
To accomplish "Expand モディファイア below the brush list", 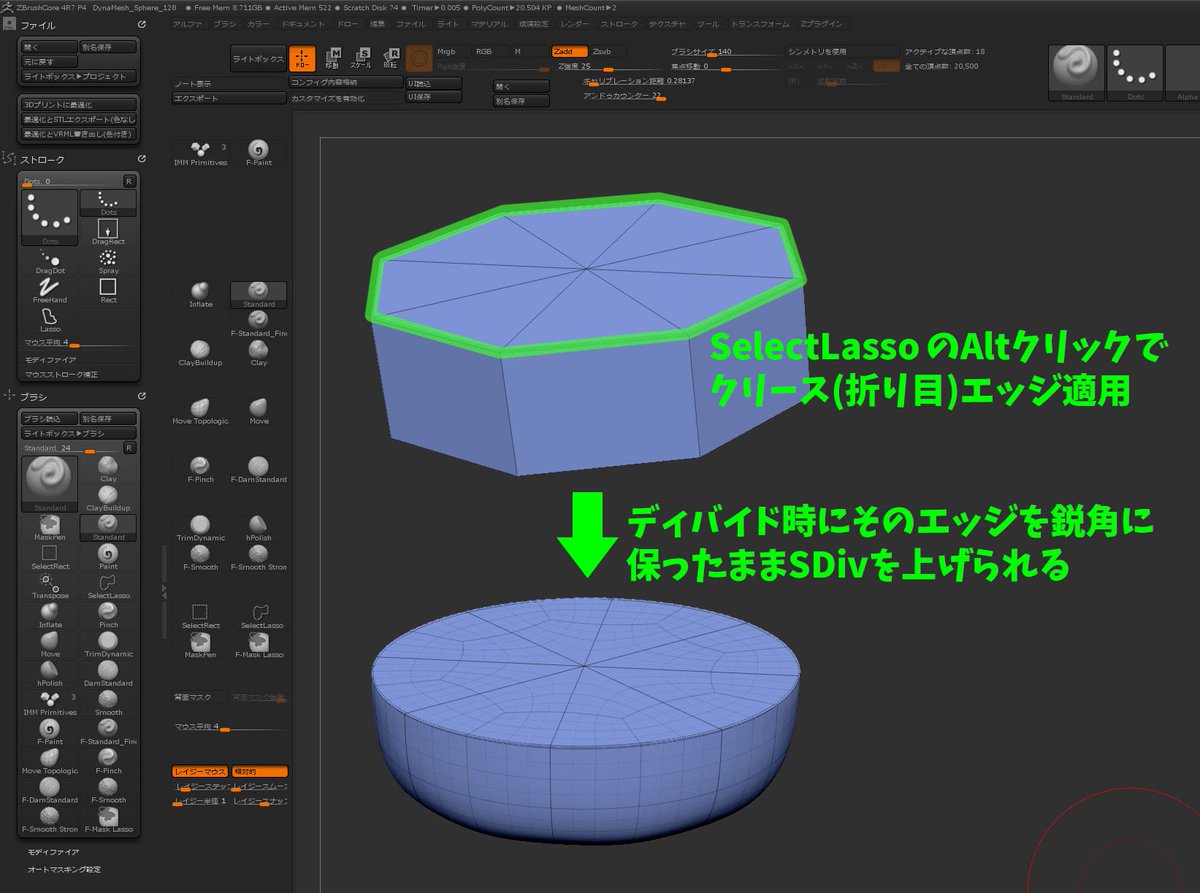I will pos(53,852).
